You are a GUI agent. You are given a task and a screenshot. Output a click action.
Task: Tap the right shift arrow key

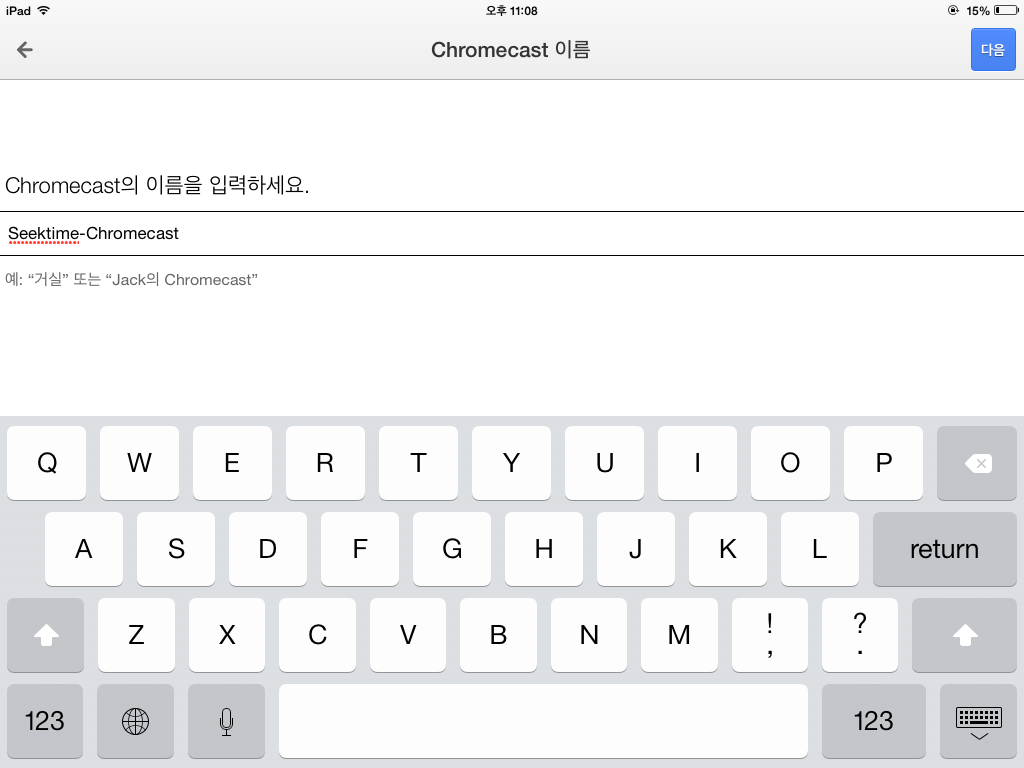965,635
